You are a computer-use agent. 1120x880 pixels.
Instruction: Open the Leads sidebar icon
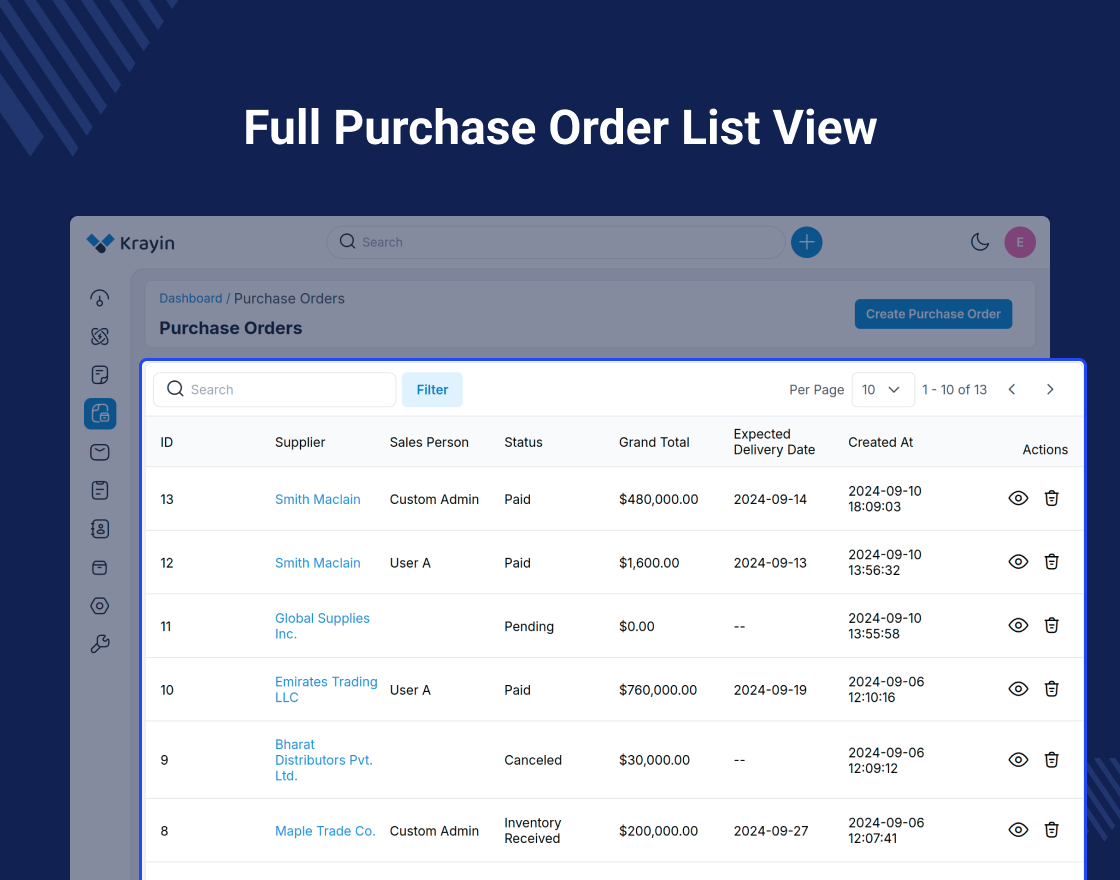tap(100, 336)
